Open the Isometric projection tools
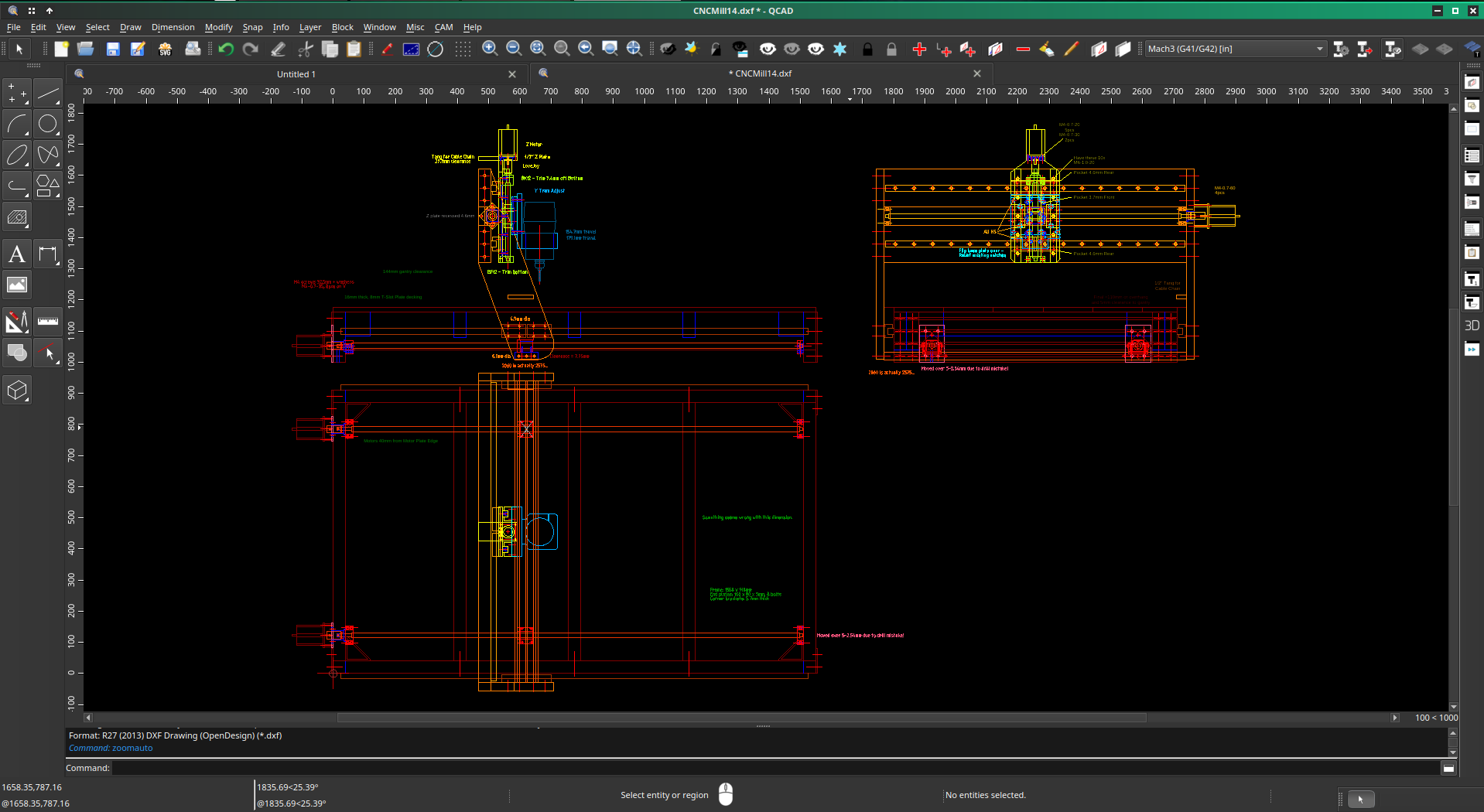 17,390
